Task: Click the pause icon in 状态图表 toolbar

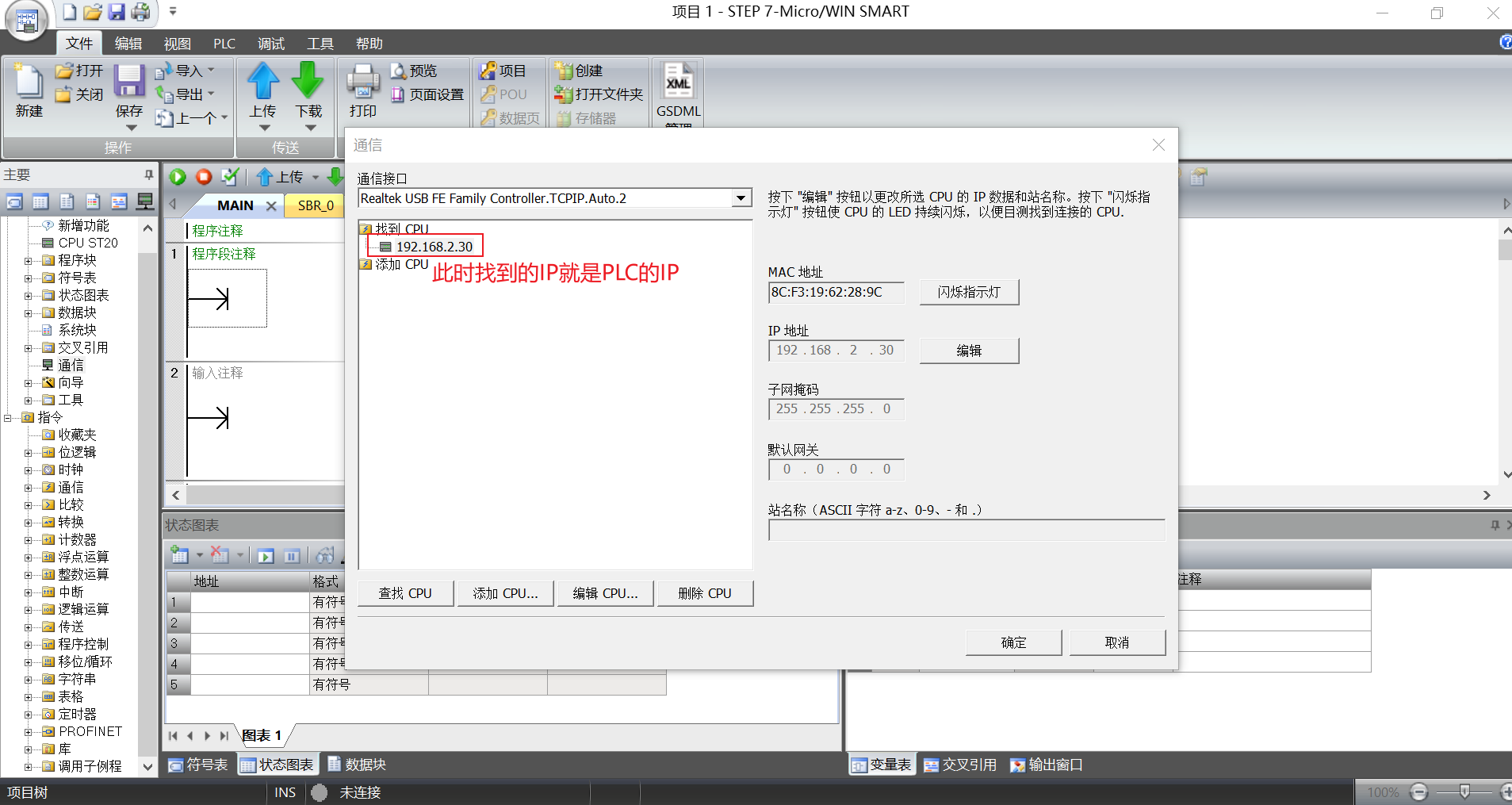Action: click(x=292, y=556)
